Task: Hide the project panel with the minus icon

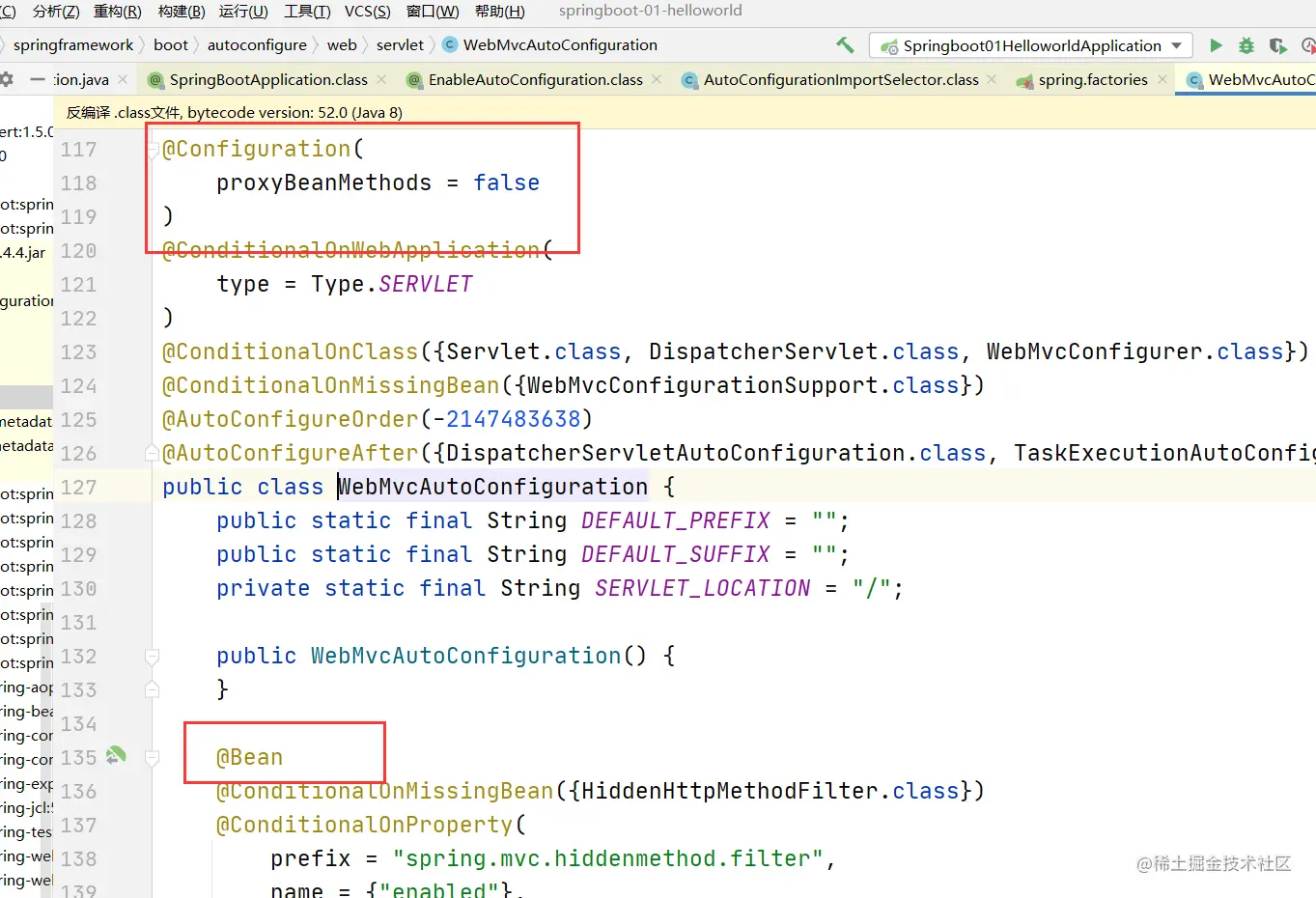Action: (x=38, y=79)
